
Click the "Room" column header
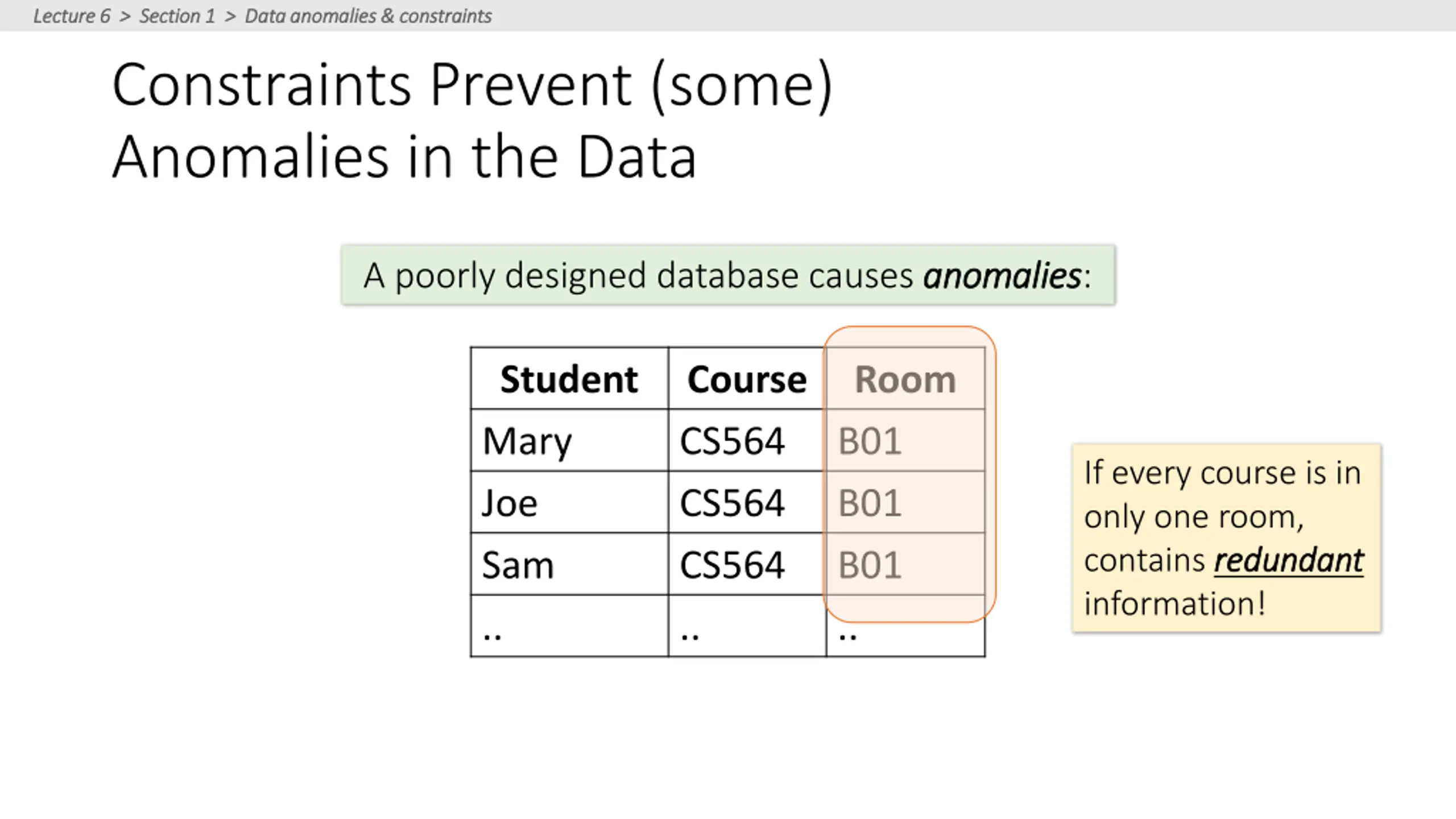pos(905,379)
